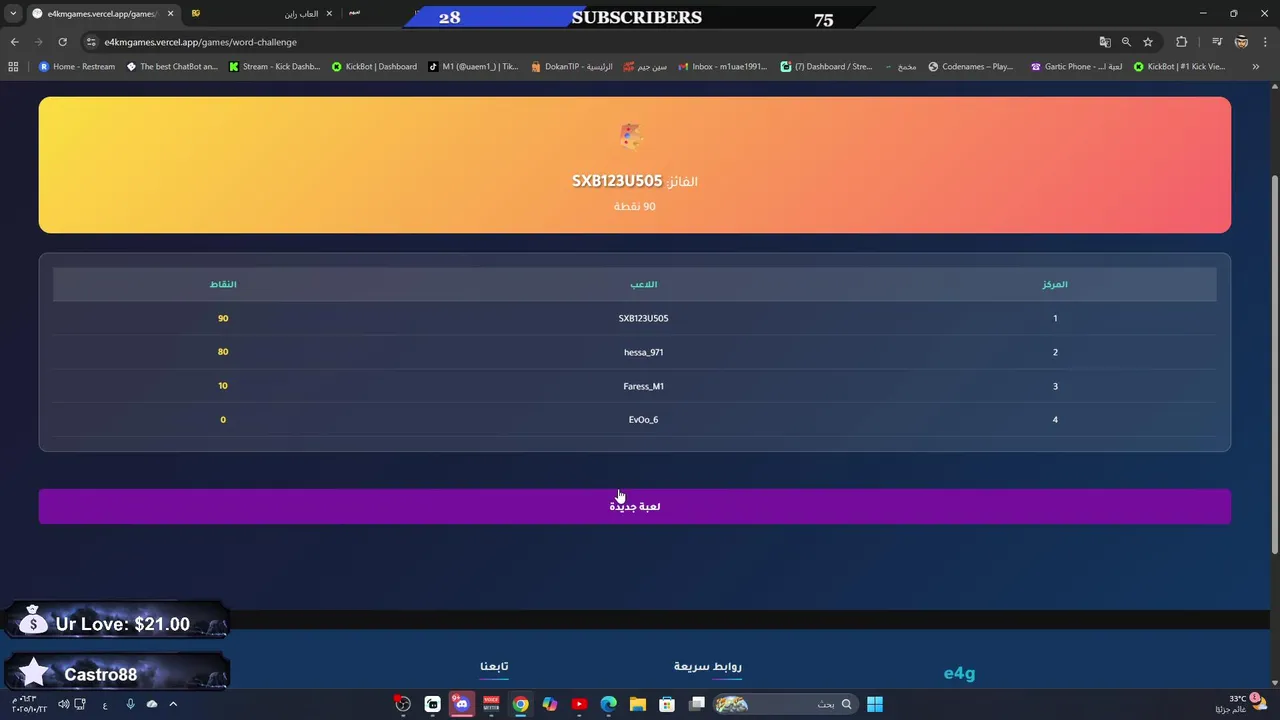Viewport: 1280px width, 720px height.
Task: Switch to Chrome in the taskbar
Action: [520, 704]
